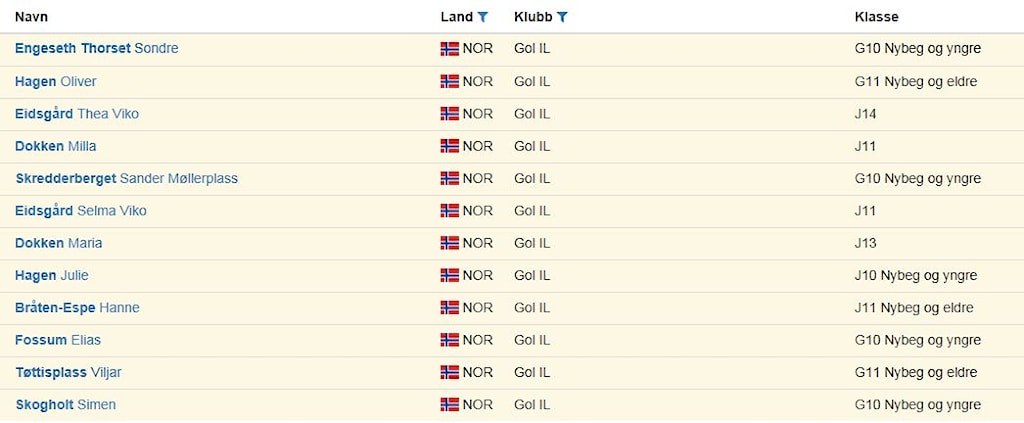Click Norway flag in Dokken Milla row

click(x=450, y=146)
